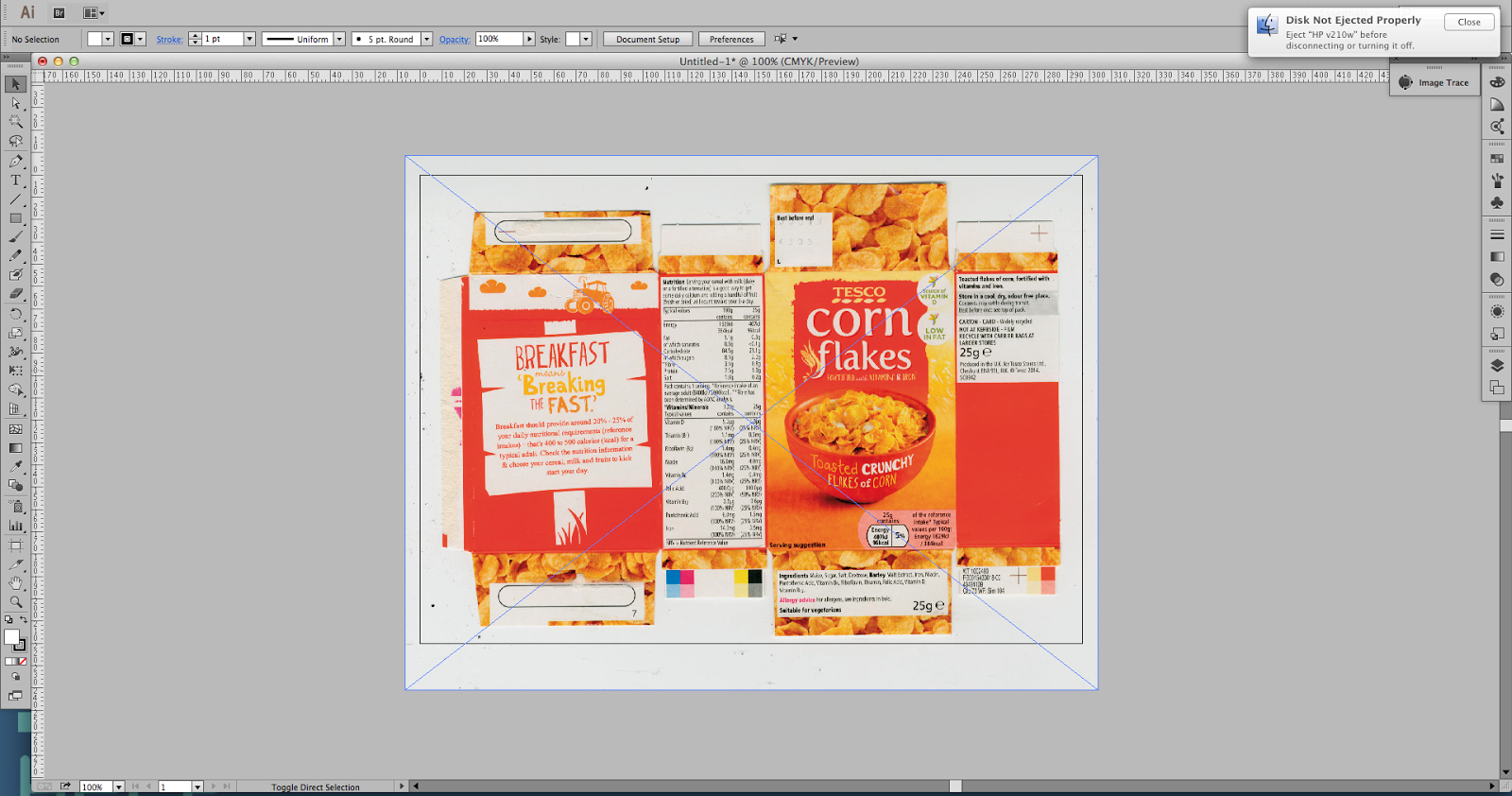1512x796 pixels.
Task: Open the artboard number dropdown
Action: point(198,787)
